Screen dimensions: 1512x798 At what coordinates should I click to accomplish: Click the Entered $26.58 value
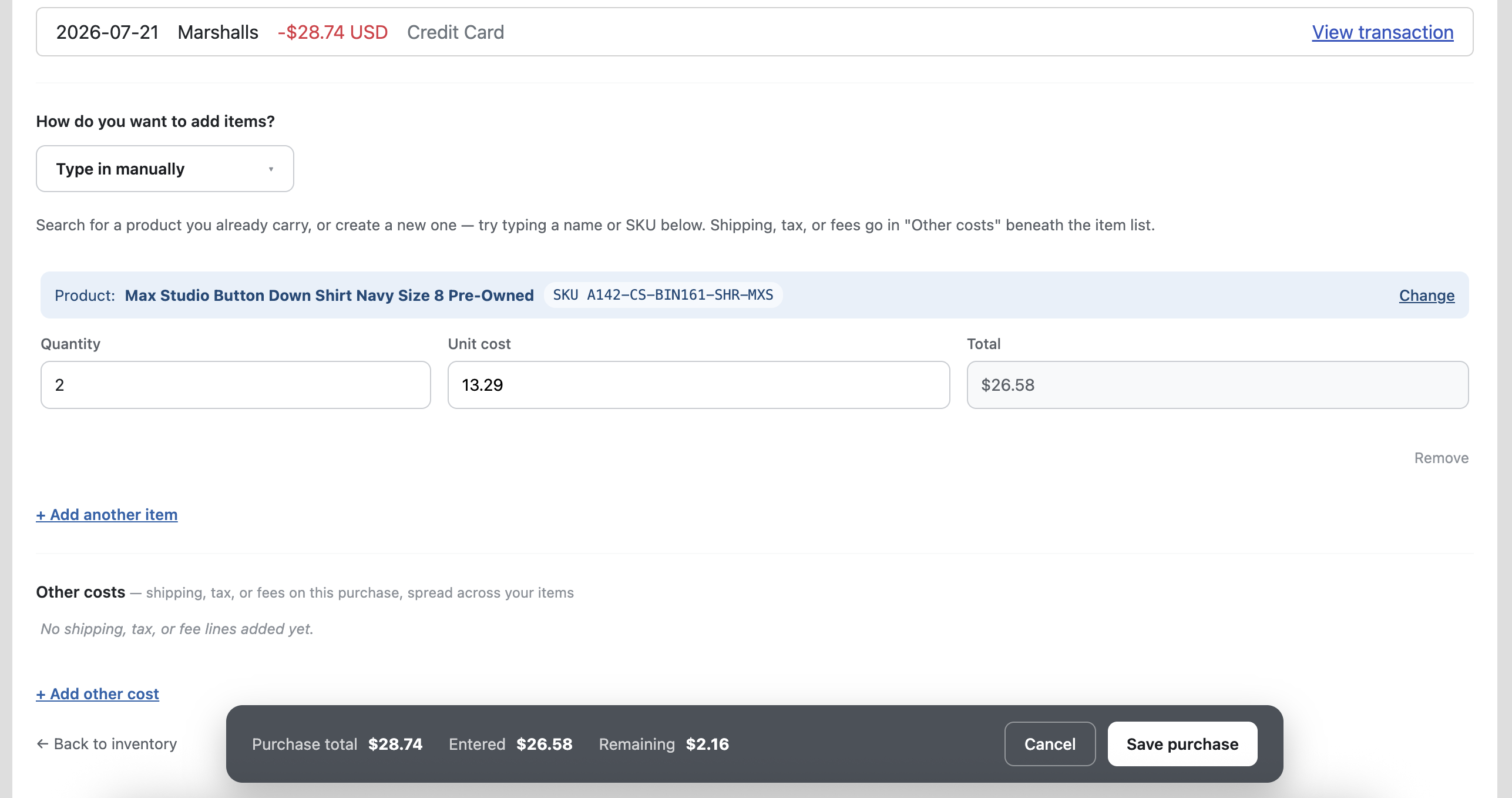click(545, 745)
